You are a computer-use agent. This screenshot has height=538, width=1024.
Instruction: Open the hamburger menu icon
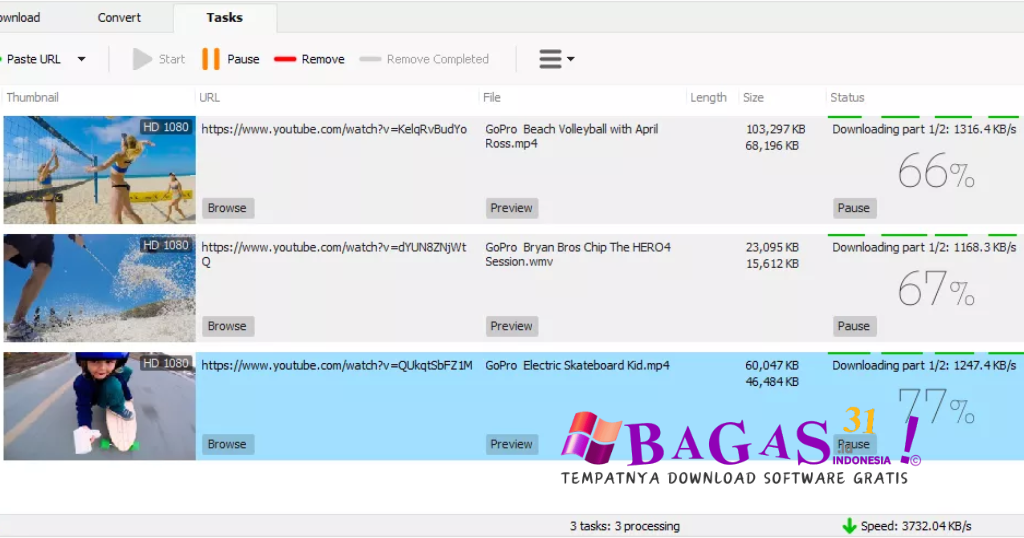coord(550,59)
